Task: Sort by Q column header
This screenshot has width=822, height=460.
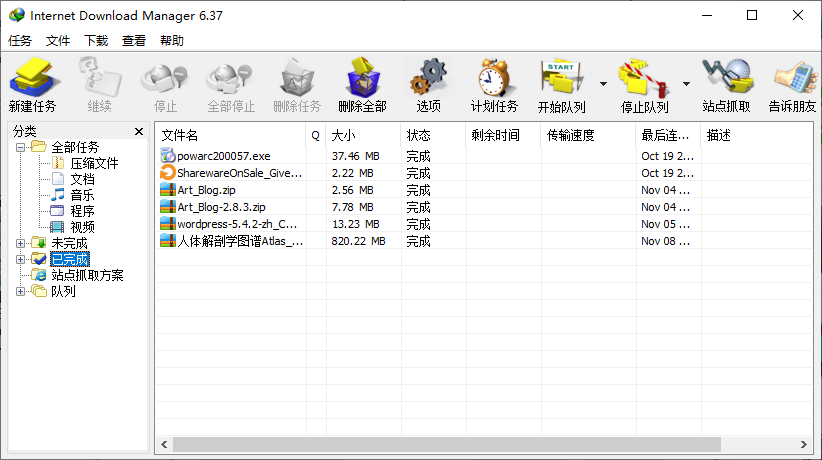Action: 316,135
